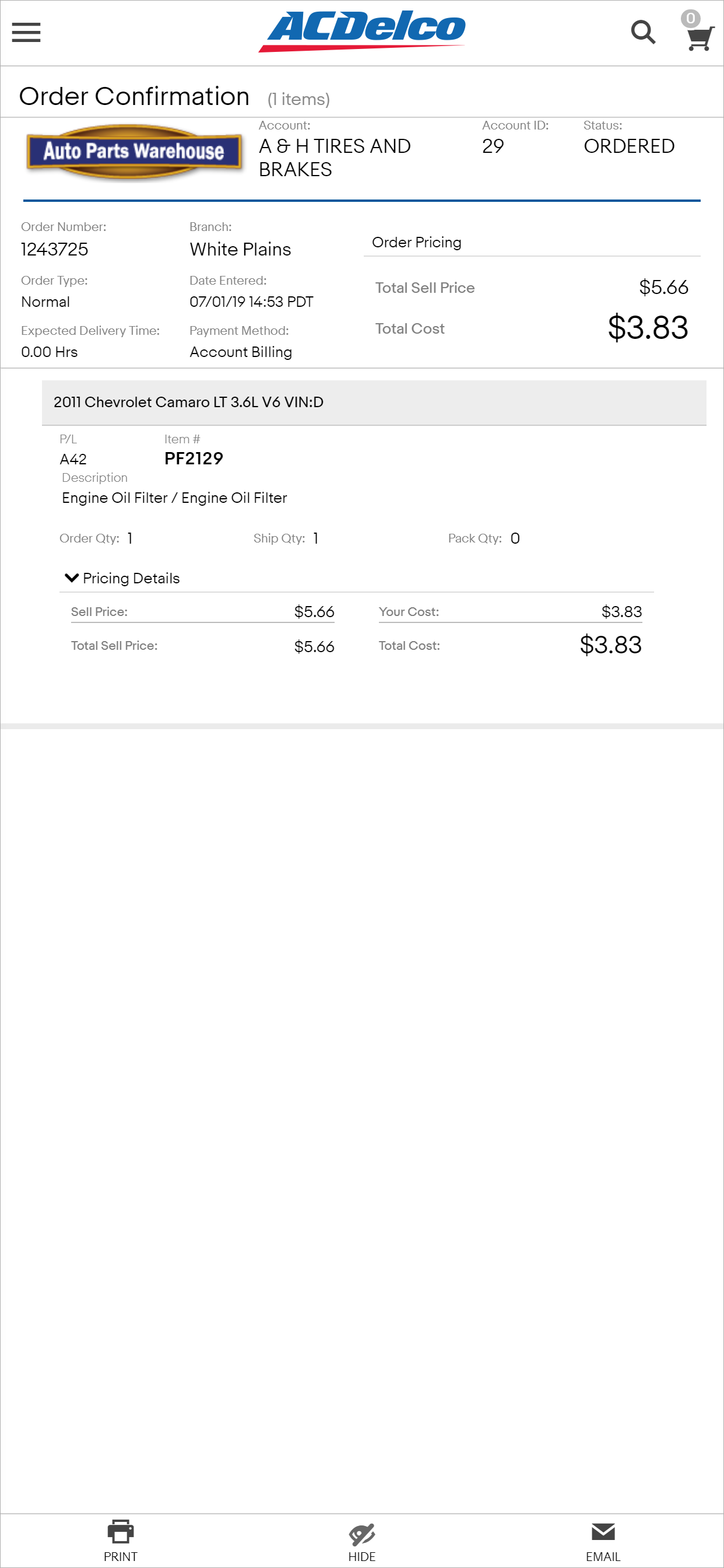Click the envelope email icon
Screen dimensions: 724x1568
click(603, 1531)
